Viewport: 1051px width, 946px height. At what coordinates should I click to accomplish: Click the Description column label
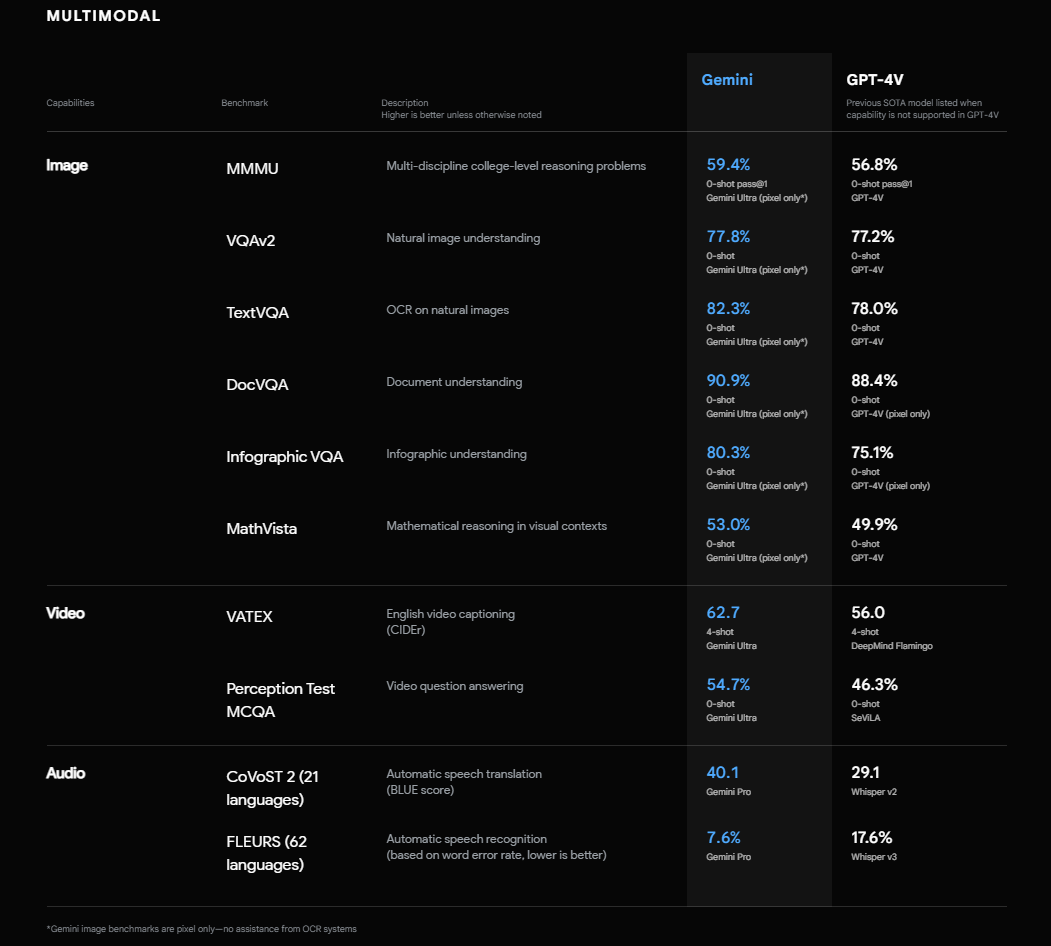point(405,103)
